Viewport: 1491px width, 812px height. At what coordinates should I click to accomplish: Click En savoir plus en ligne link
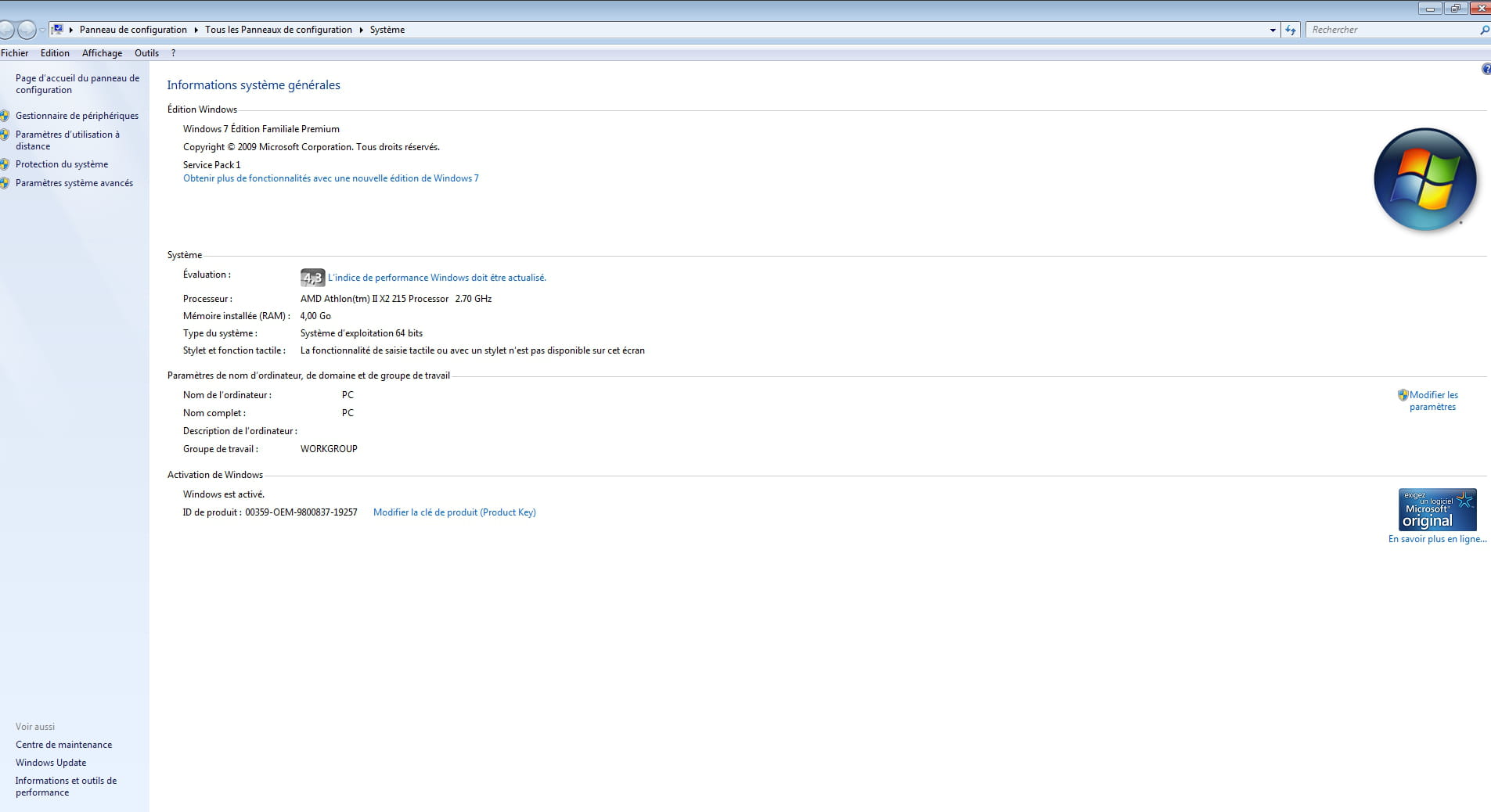point(1437,539)
